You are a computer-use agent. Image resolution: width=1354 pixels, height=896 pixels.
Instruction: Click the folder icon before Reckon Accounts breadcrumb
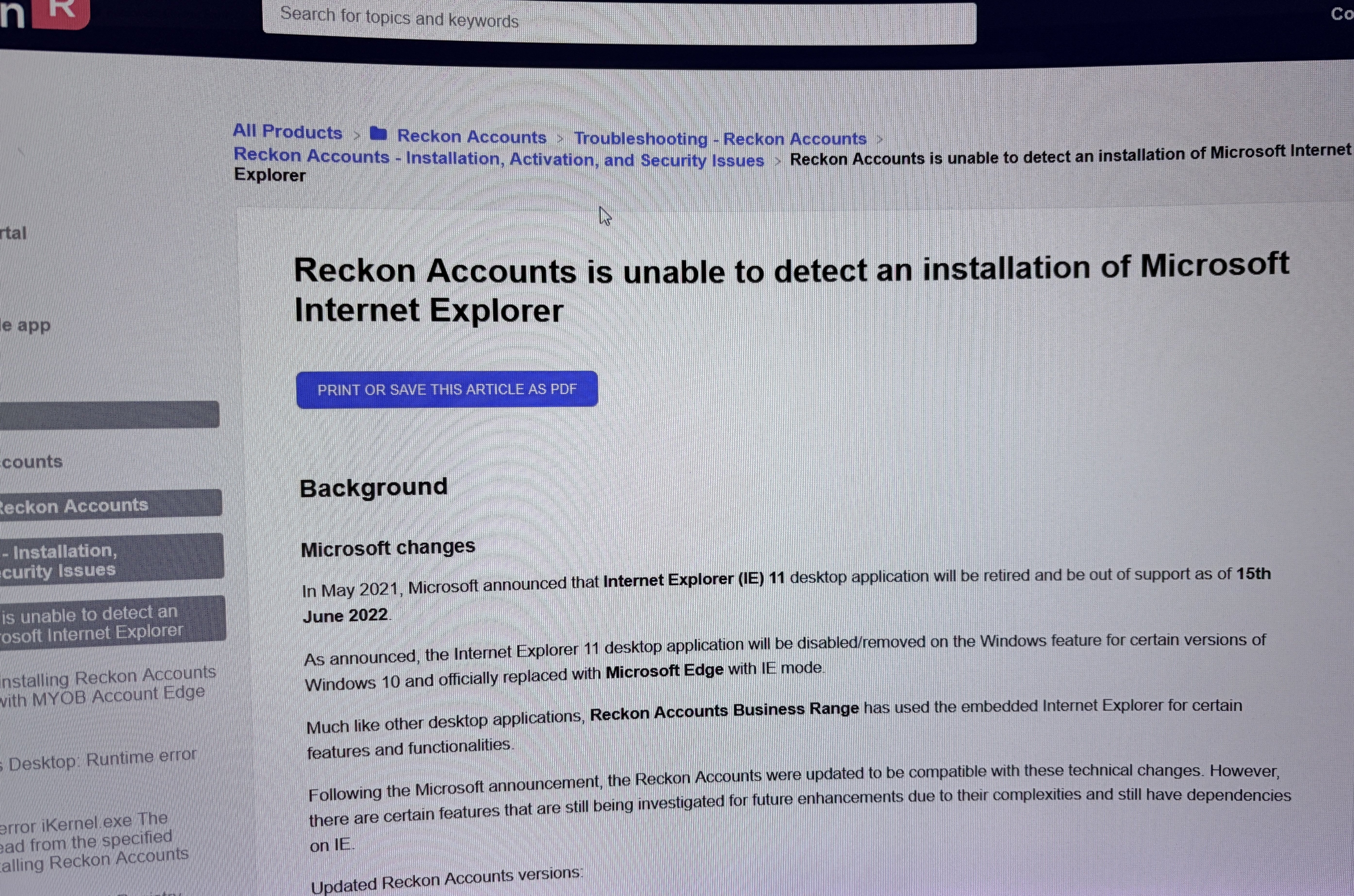[378, 134]
